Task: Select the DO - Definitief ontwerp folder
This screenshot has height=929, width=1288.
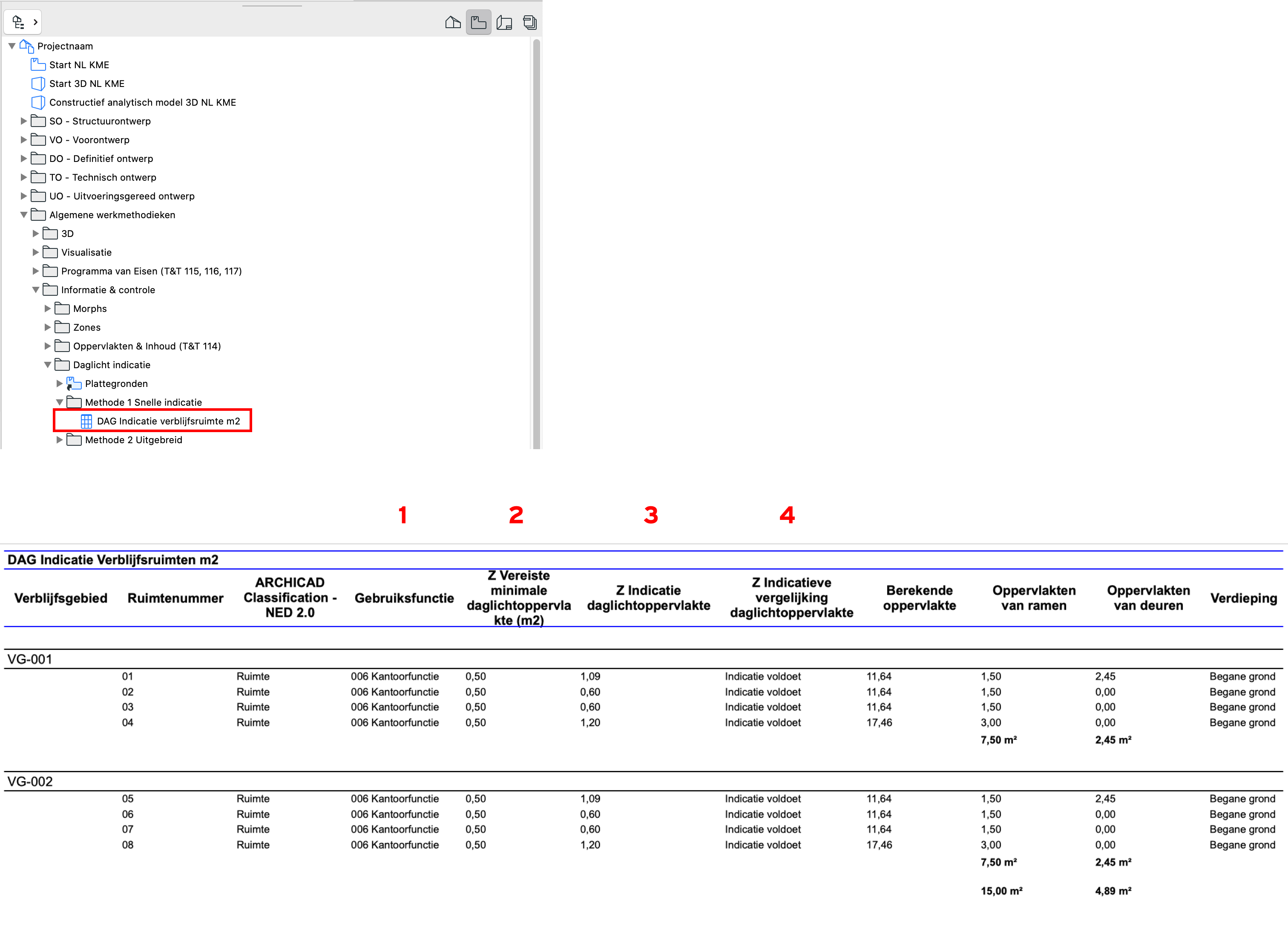Action: click(x=101, y=159)
